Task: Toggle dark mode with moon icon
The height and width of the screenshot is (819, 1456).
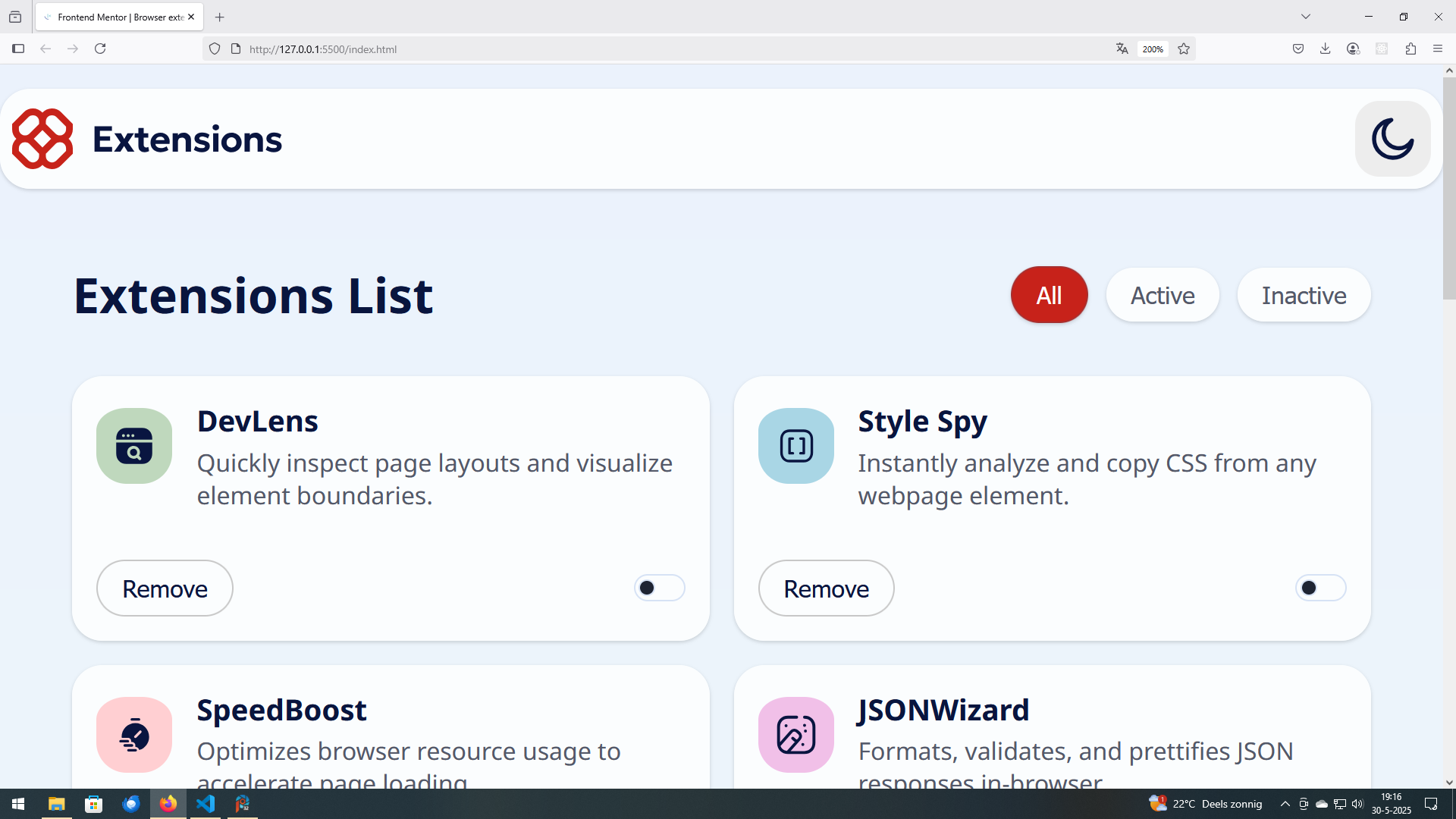Action: [1392, 139]
